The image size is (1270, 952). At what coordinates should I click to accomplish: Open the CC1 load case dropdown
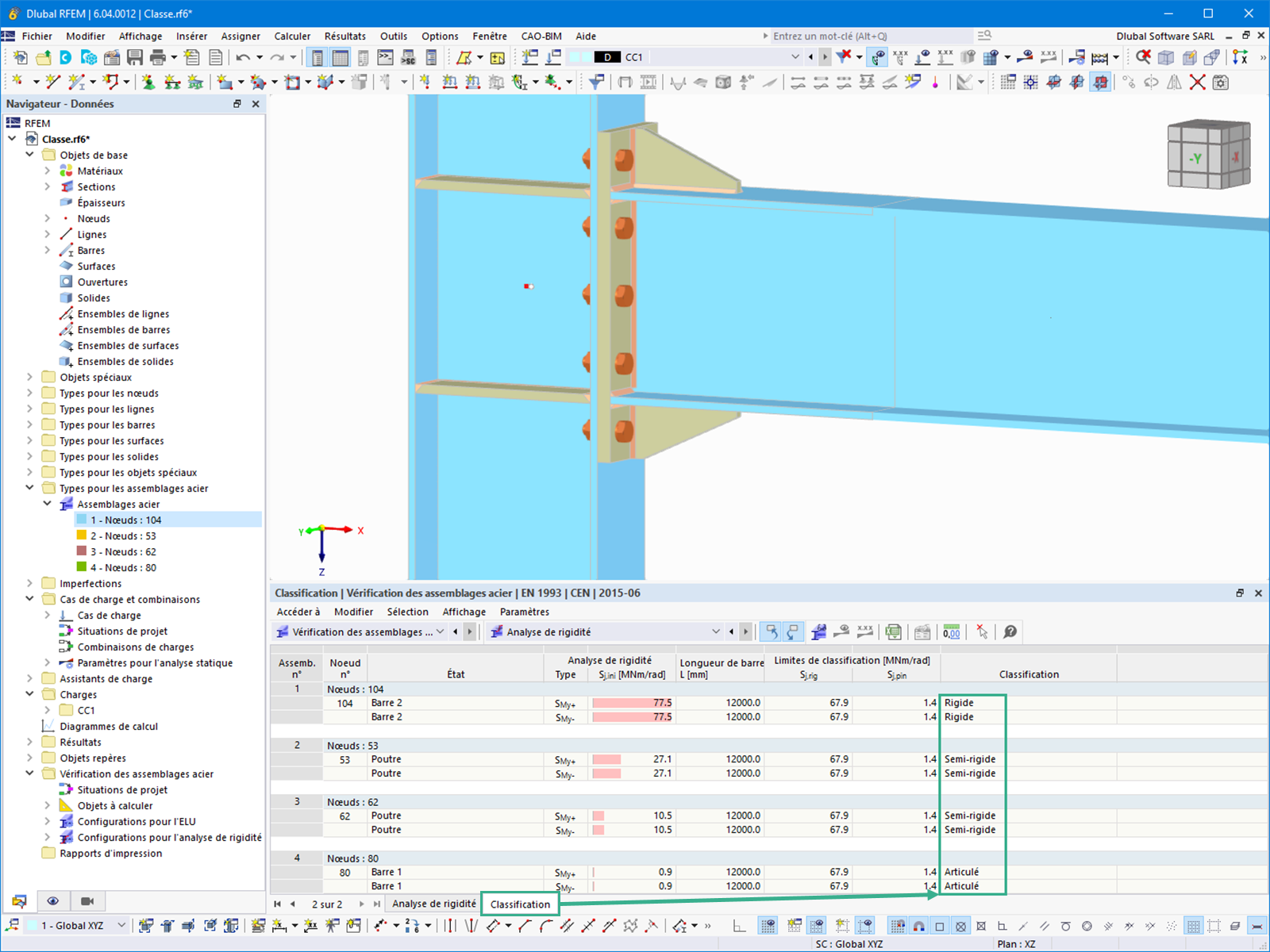795,57
